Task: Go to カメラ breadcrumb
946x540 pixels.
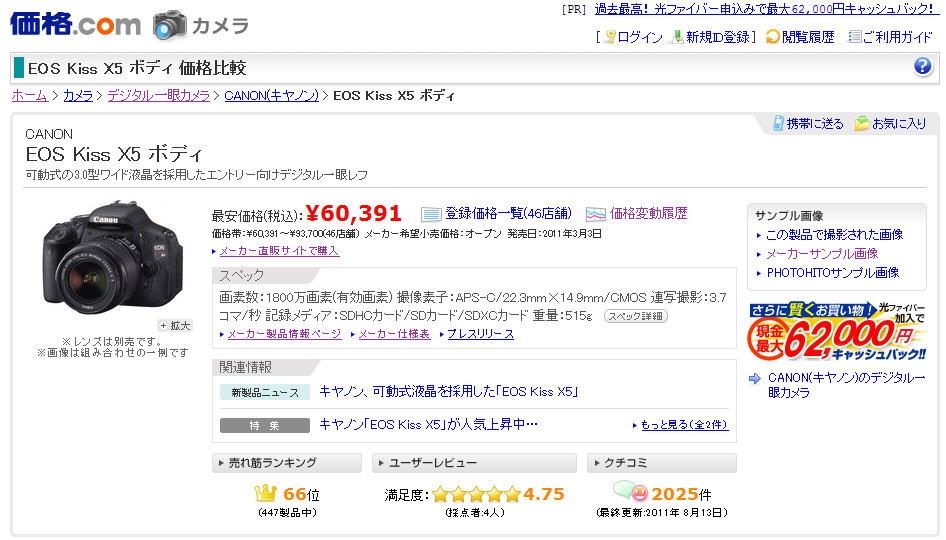Action: pyautogui.click(x=78, y=95)
